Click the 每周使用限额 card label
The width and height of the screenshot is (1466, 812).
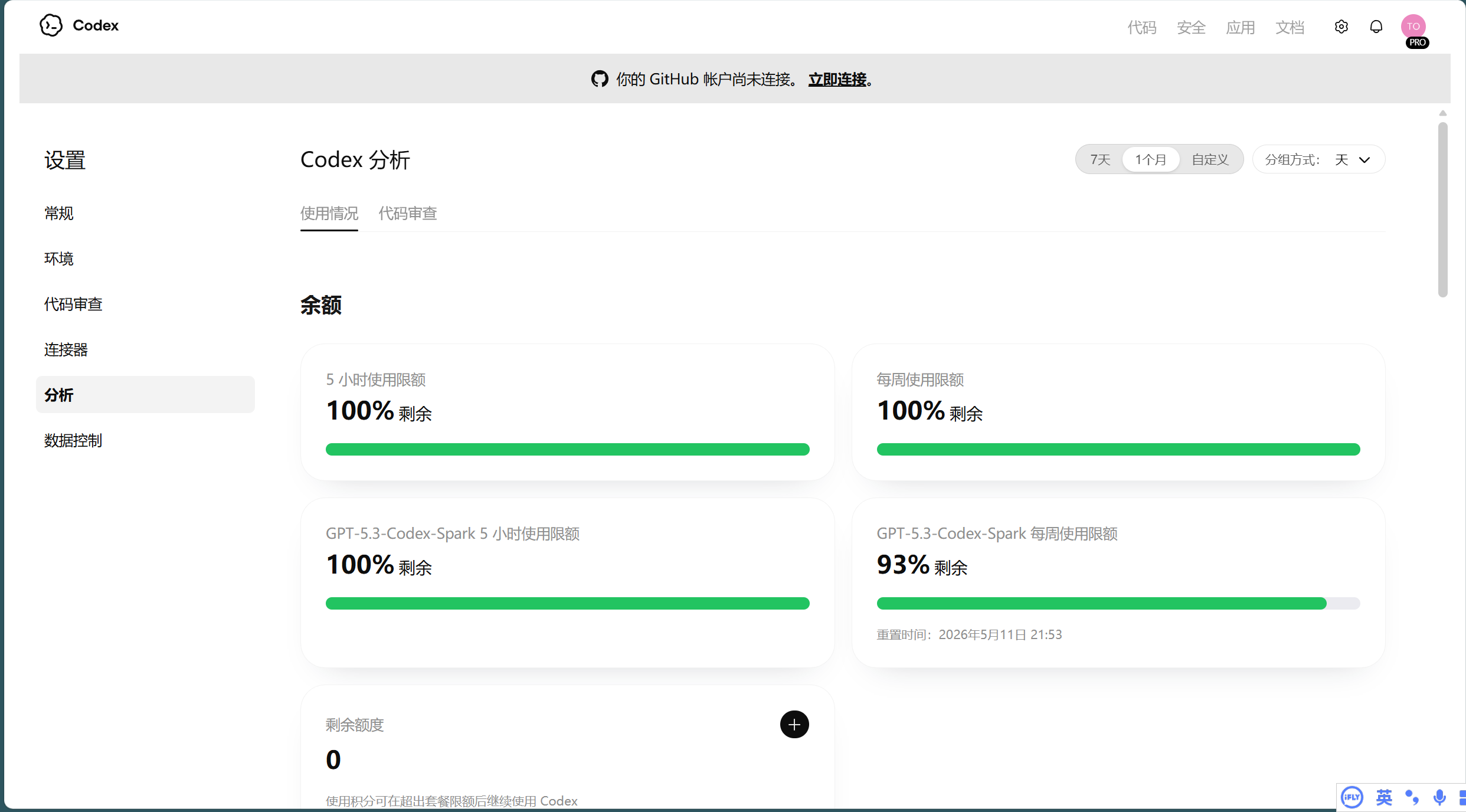[920, 379]
